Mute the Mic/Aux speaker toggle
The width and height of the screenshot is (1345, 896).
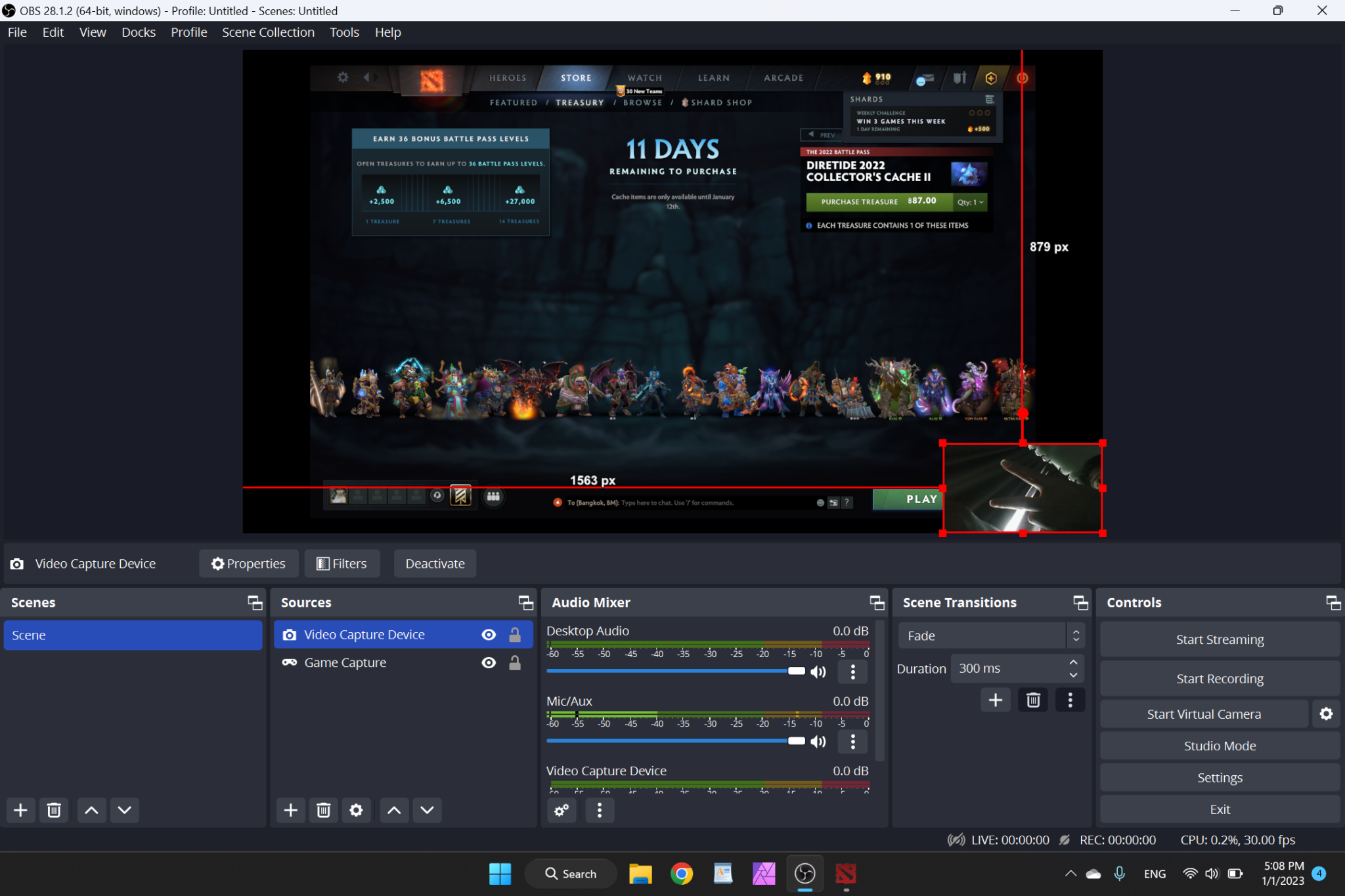click(x=818, y=740)
